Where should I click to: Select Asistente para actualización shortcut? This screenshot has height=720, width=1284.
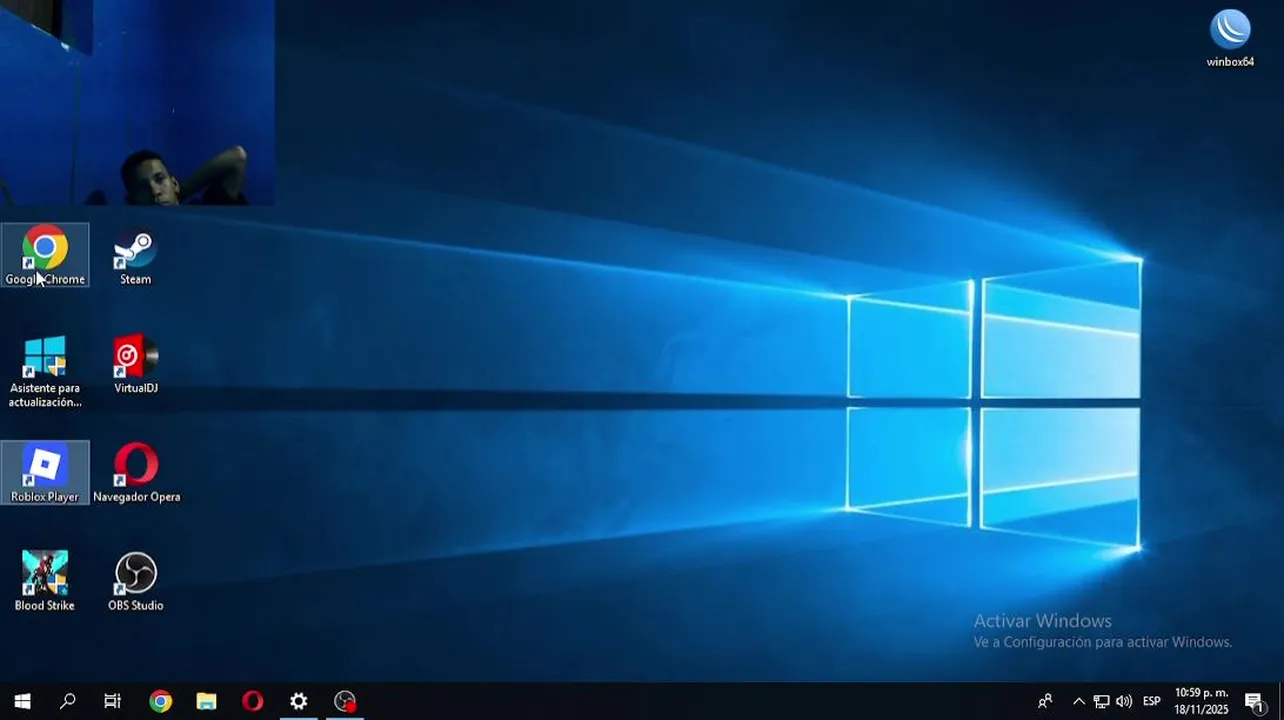[x=45, y=371]
